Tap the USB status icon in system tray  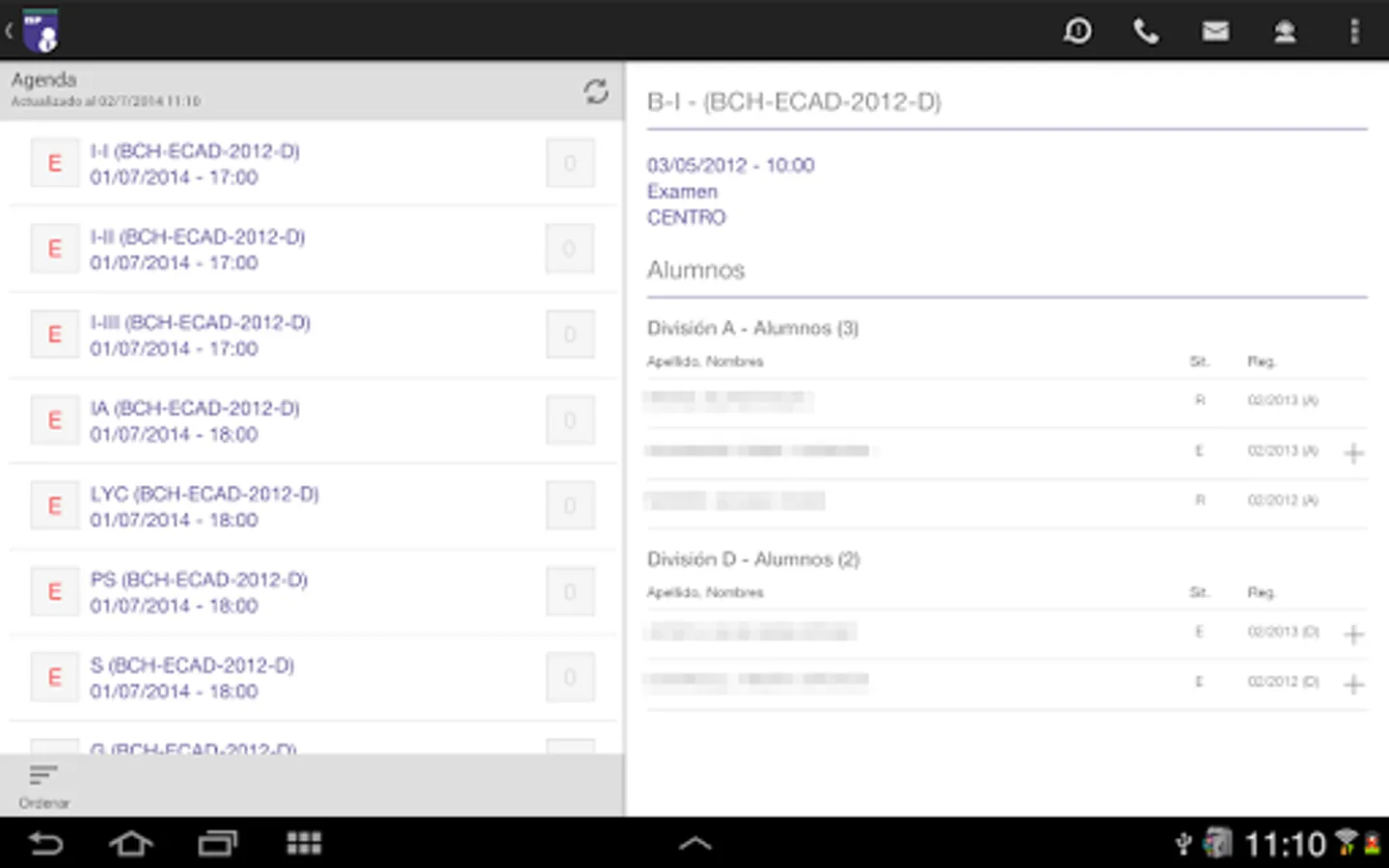[1184, 845]
